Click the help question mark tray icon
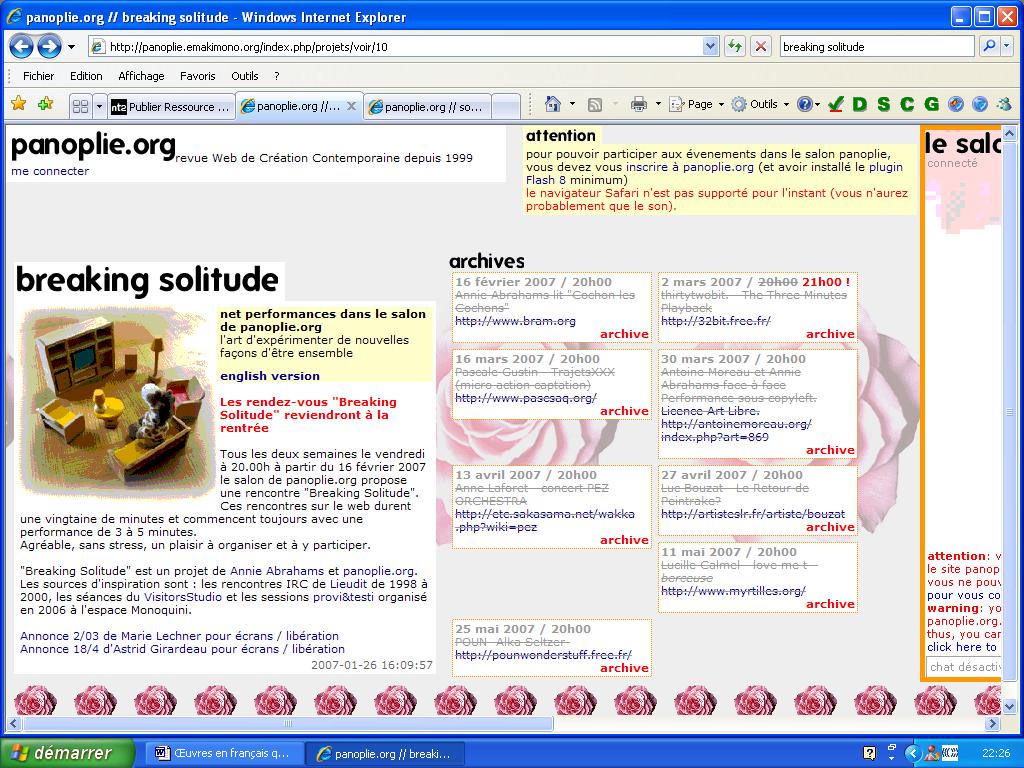 869,753
